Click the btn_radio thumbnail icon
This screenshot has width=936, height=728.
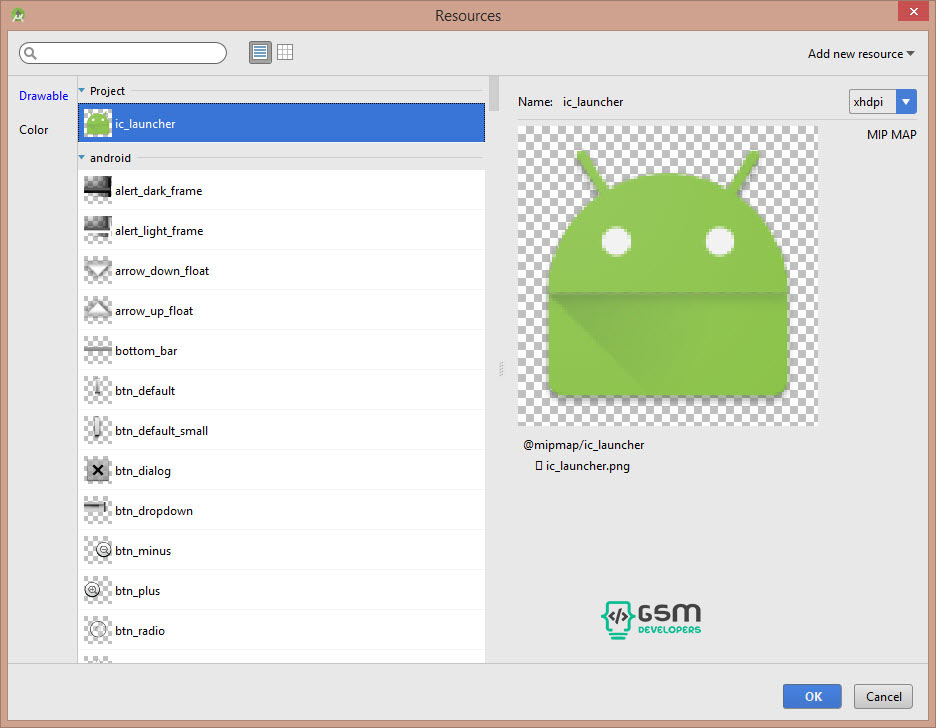[98, 630]
